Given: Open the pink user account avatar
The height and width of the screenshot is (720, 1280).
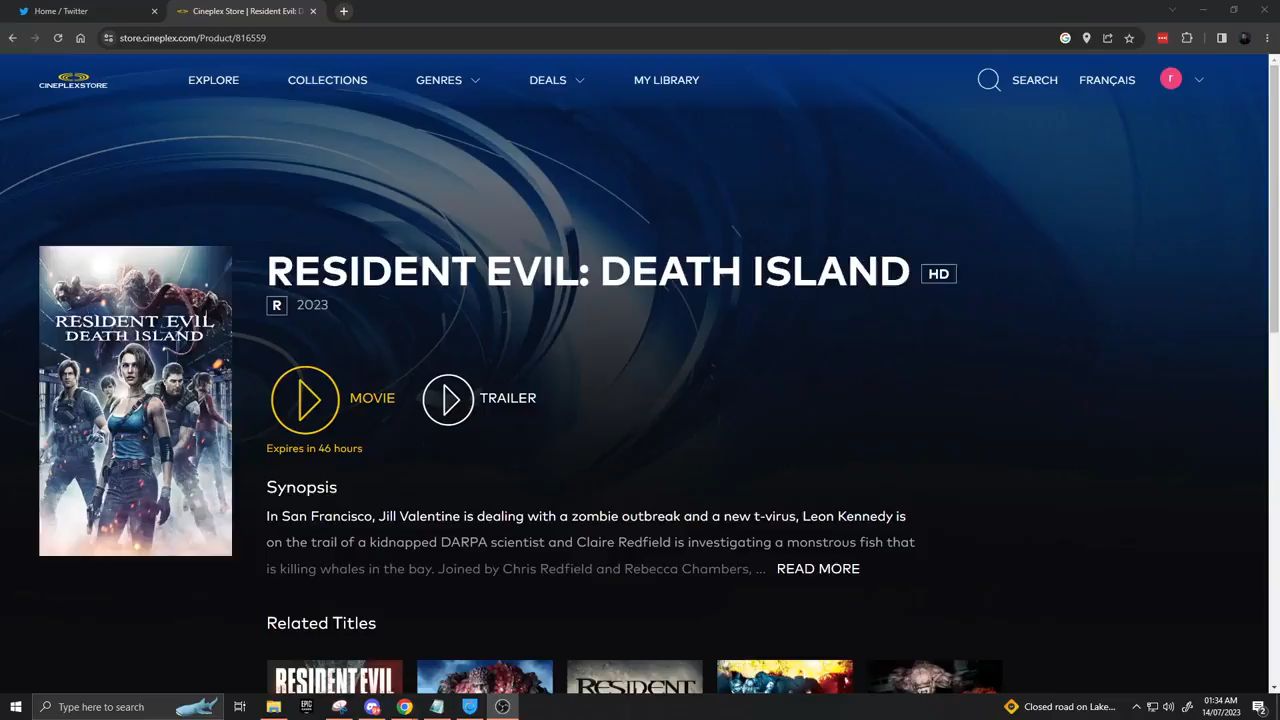Looking at the screenshot, I should (1170, 79).
